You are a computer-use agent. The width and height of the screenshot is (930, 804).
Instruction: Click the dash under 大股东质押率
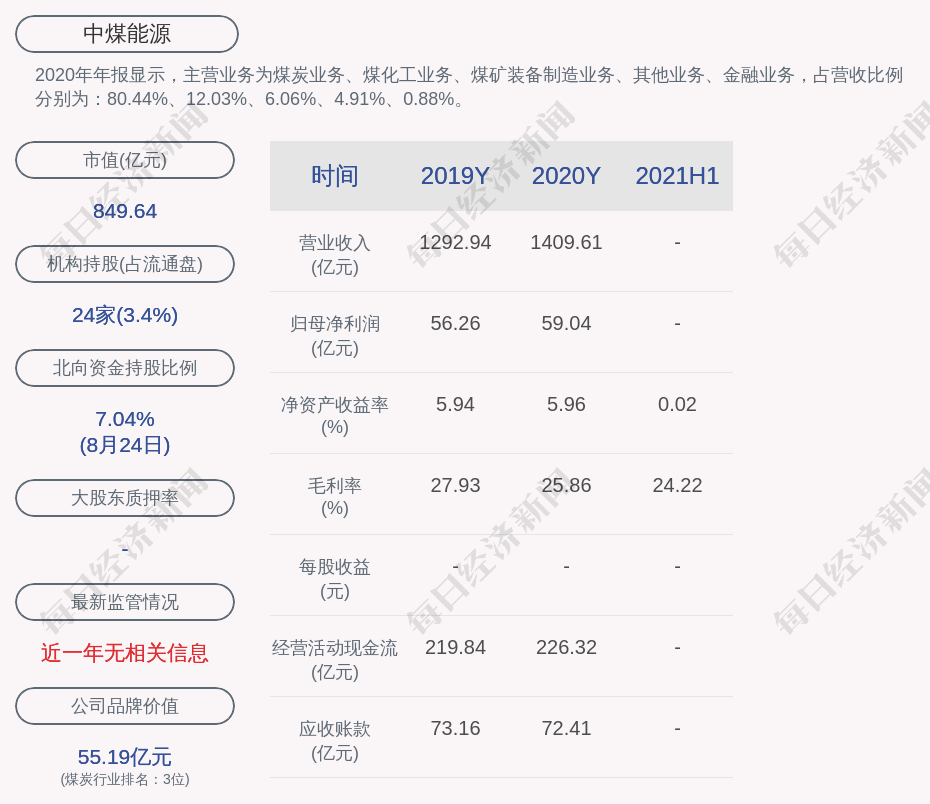[125, 549]
